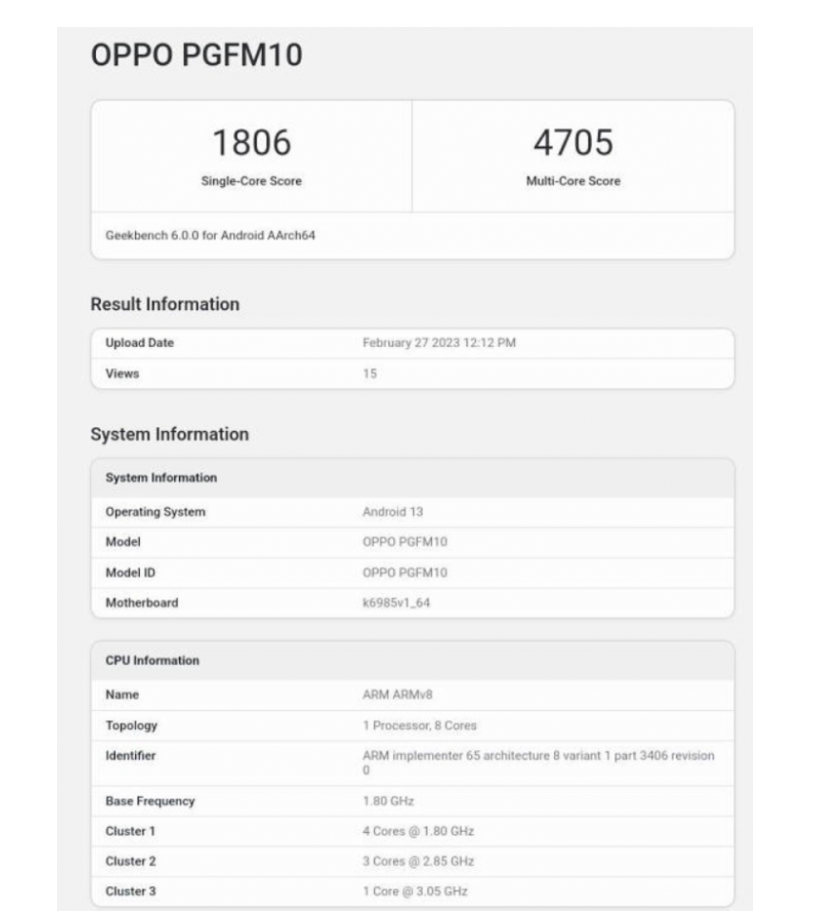Click the "1 Core @ 3.05 GHz" value
813x911 pixels.
pos(415,892)
